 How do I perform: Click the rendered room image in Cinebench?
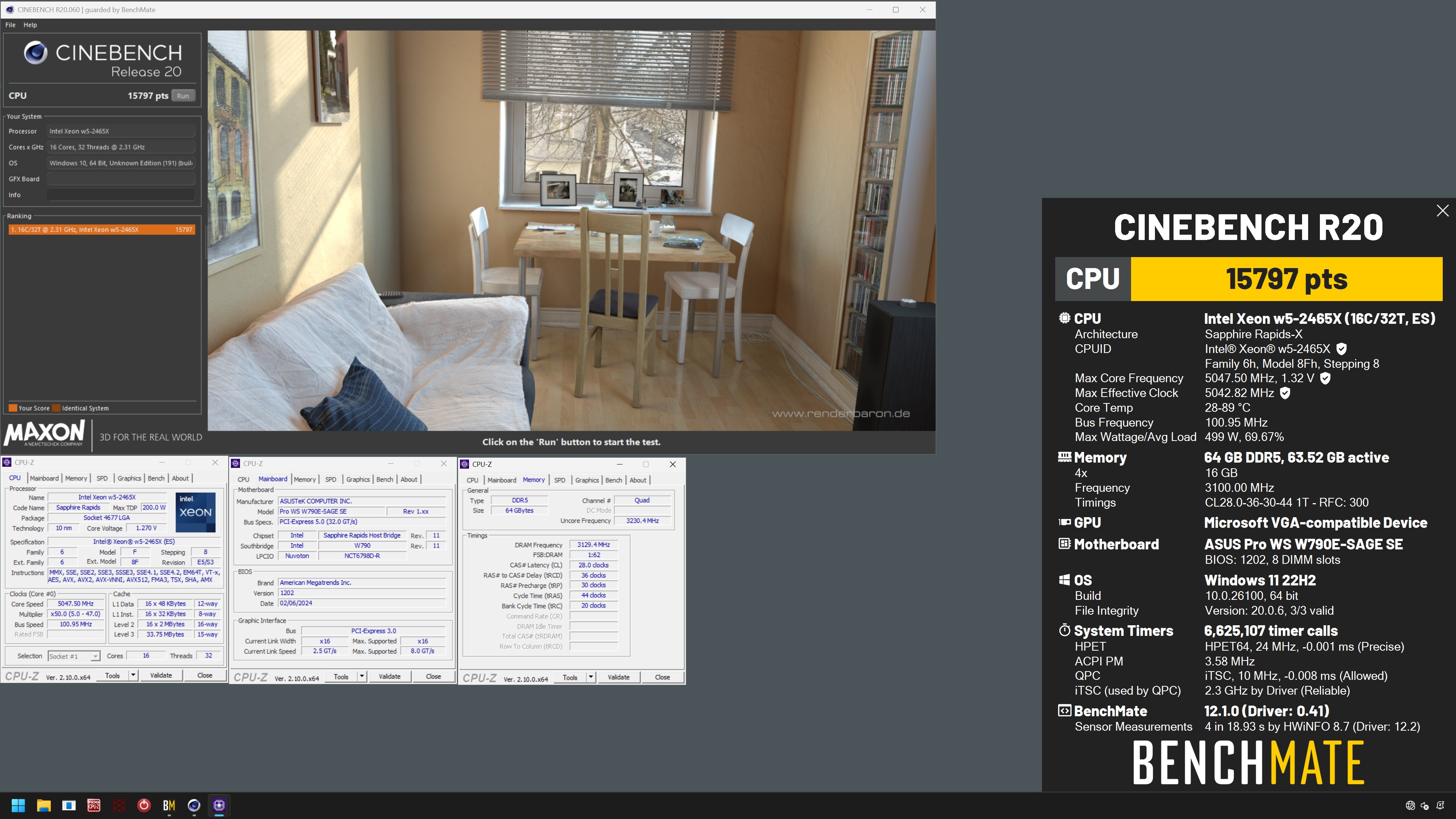point(571,231)
